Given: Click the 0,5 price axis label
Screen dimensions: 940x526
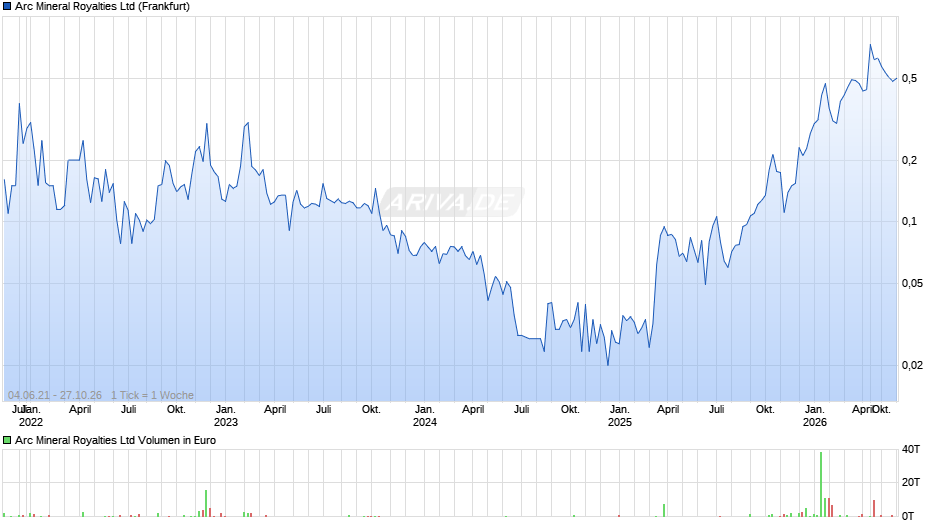Looking at the screenshot, I should [909, 79].
